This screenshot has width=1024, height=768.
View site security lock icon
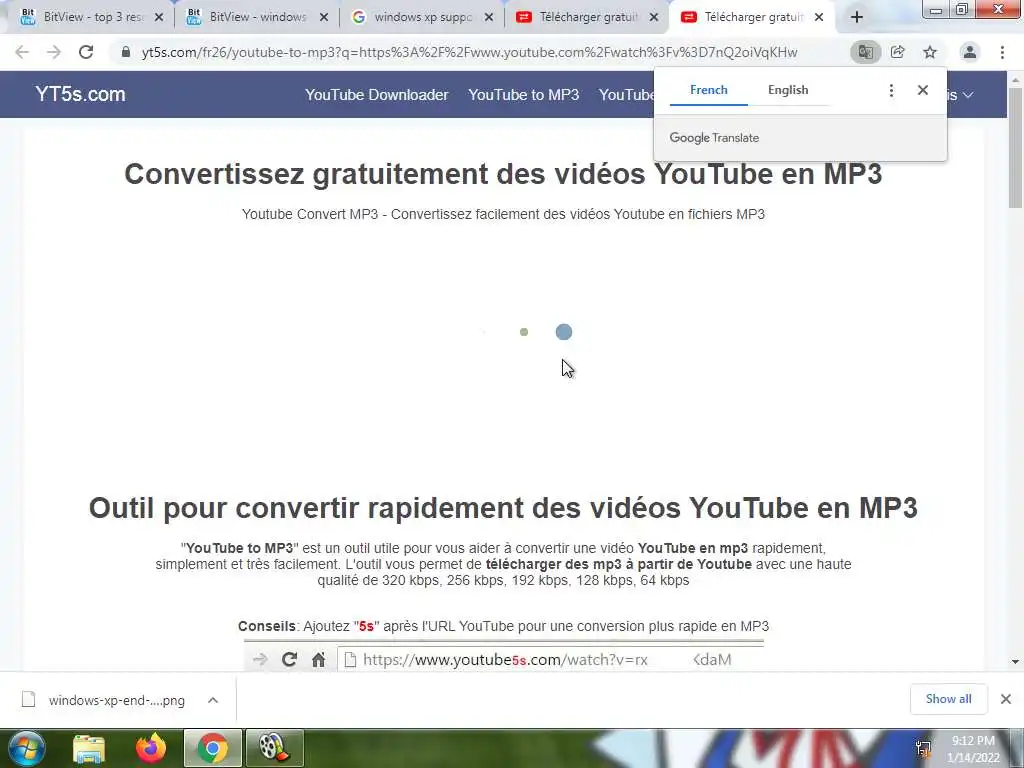pos(126,52)
